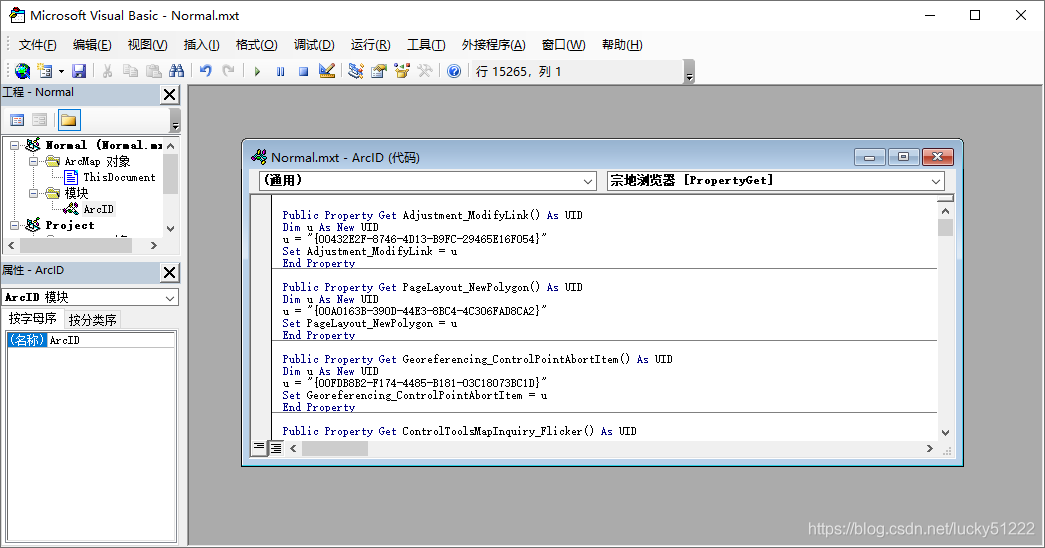Toggle Design Mode icon

tap(327, 71)
